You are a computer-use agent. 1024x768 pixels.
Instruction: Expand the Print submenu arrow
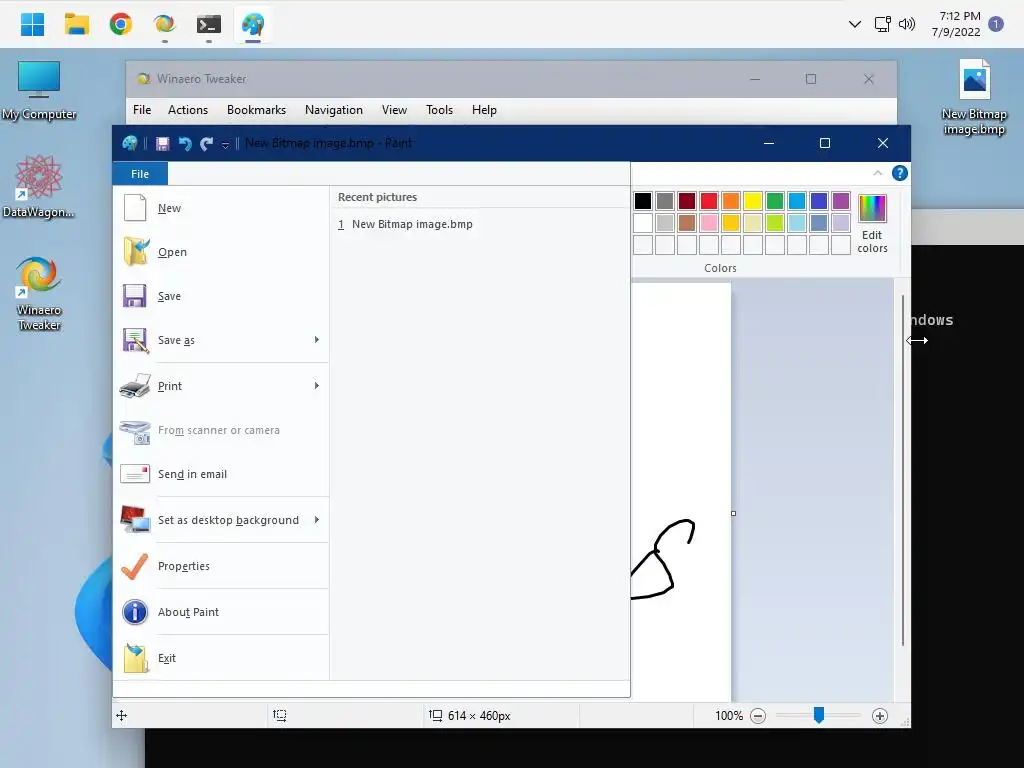click(317, 385)
